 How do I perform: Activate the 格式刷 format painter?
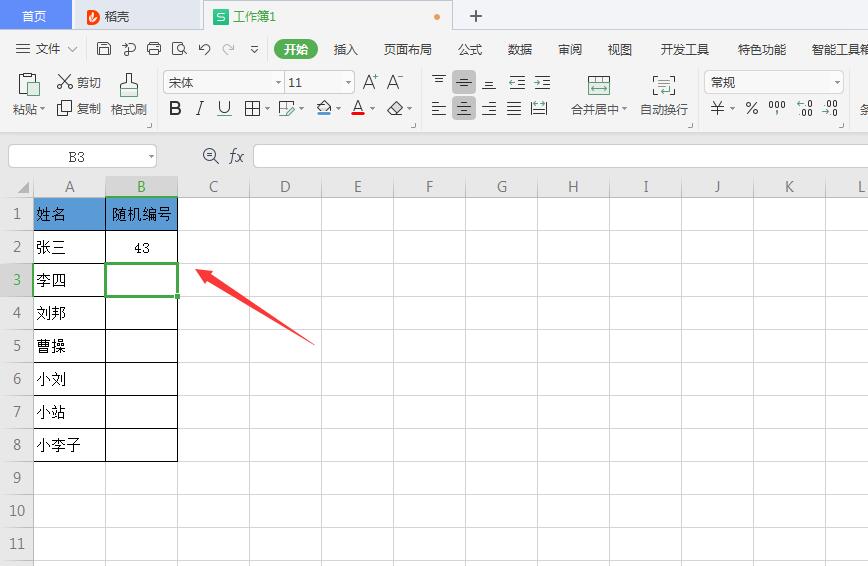[x=128, y=94]
